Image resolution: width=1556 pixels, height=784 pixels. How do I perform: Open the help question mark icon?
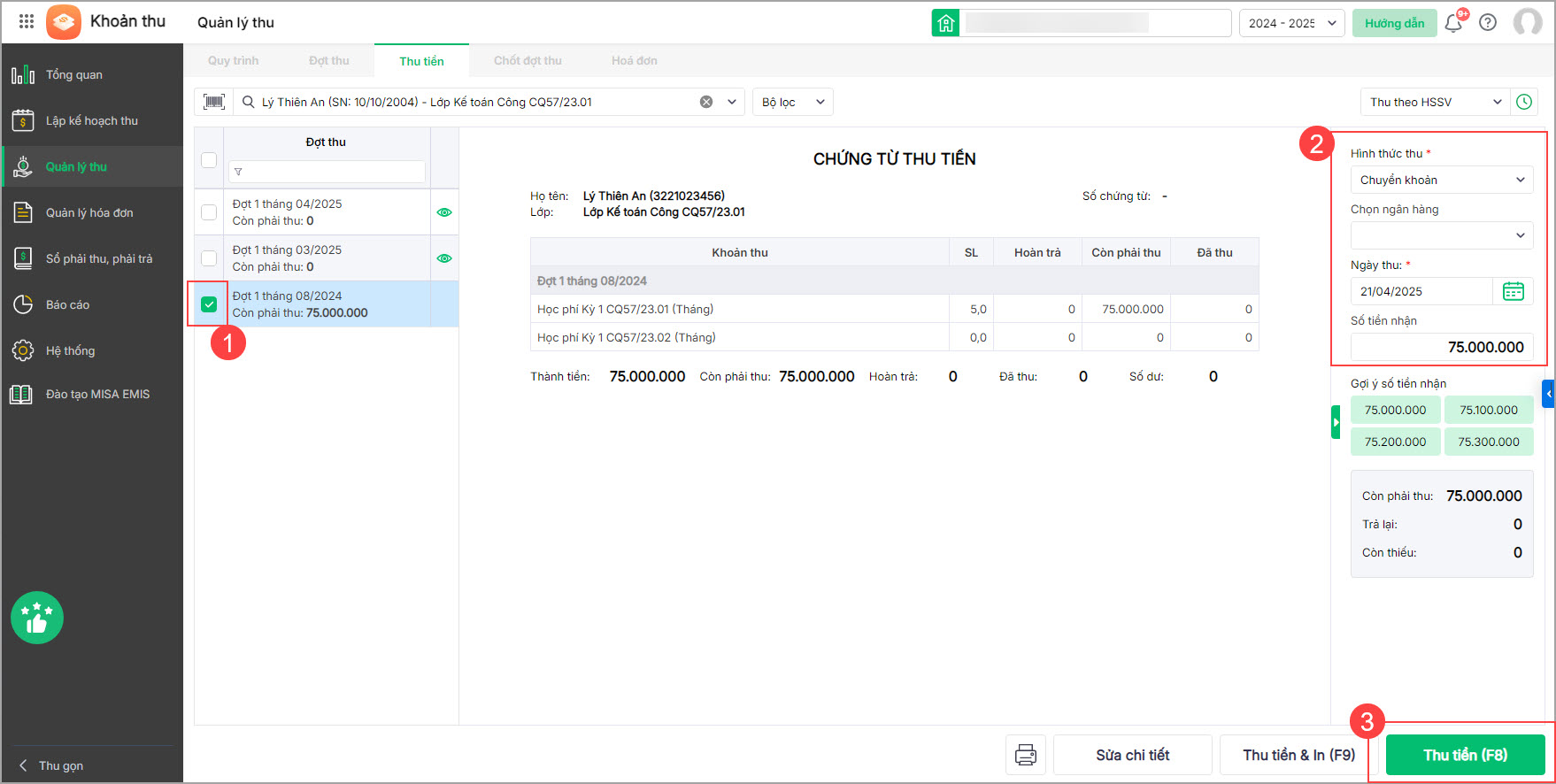(x=1488, y=23)
